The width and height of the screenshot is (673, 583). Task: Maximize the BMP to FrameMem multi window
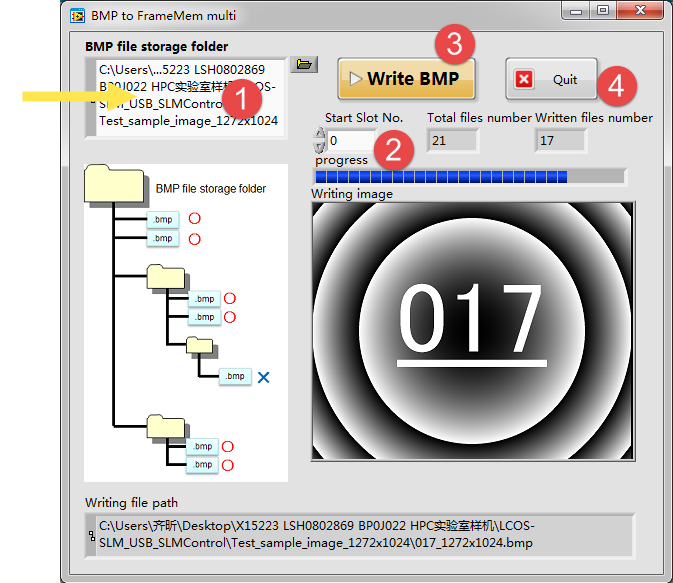click(x=603, y=11)
